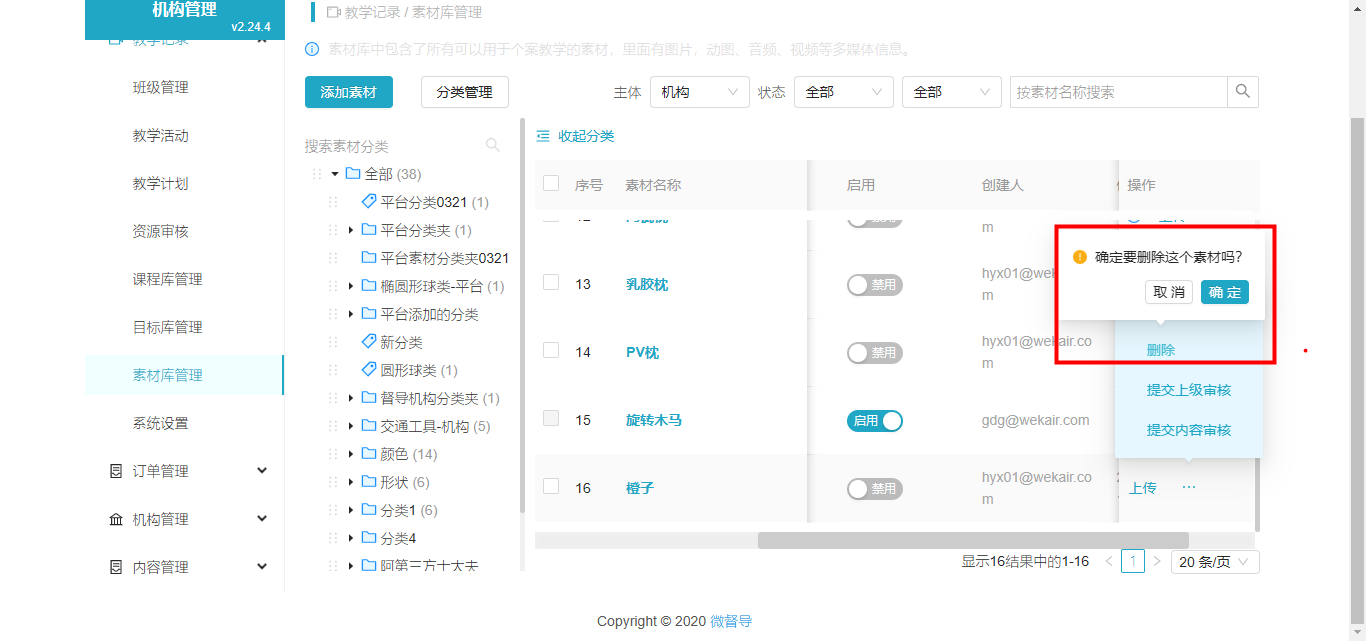Expand the 订单管理 sidebar menu
1366x641 pixels.
[x=185, y=471]
